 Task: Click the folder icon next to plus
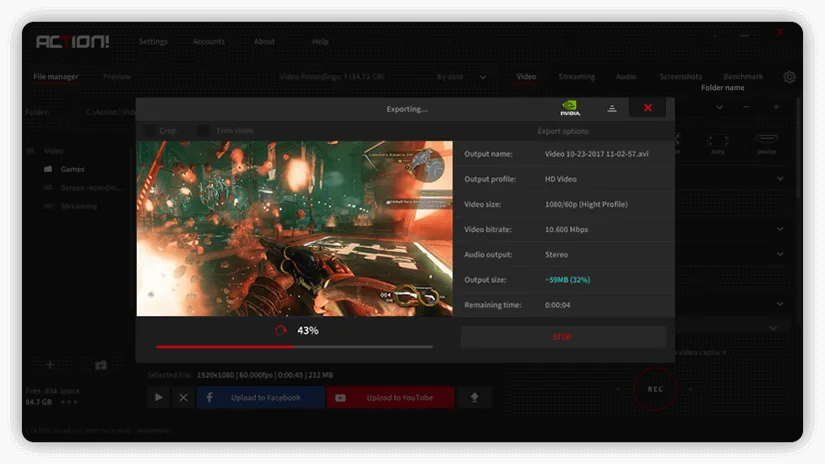(101, 365)
